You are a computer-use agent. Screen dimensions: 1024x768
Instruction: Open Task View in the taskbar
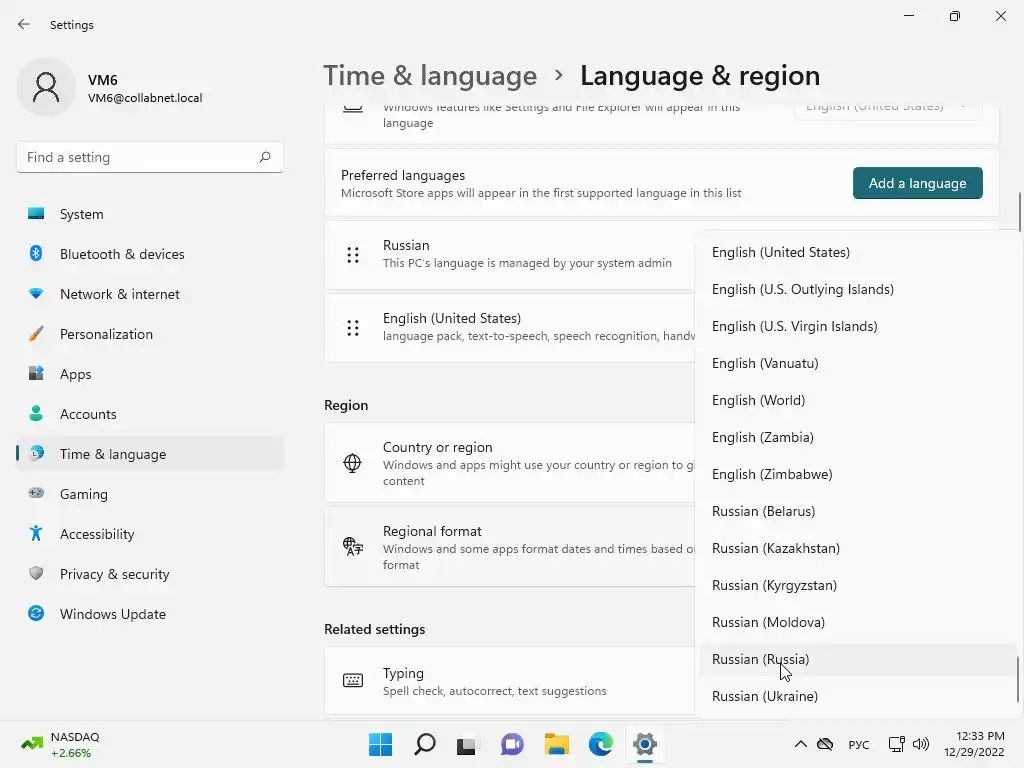466,745
